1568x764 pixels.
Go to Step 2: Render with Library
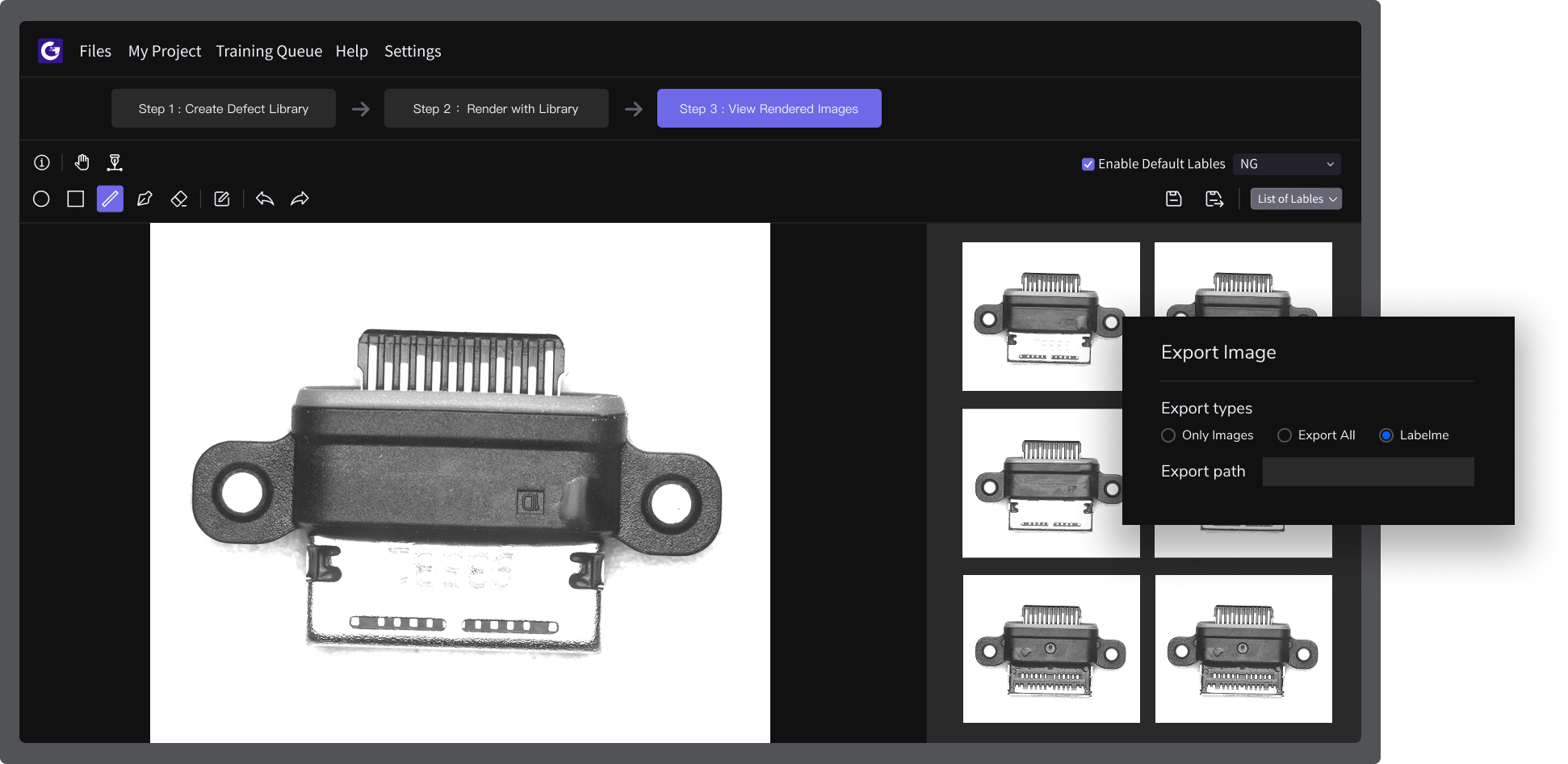click(496, 109)
